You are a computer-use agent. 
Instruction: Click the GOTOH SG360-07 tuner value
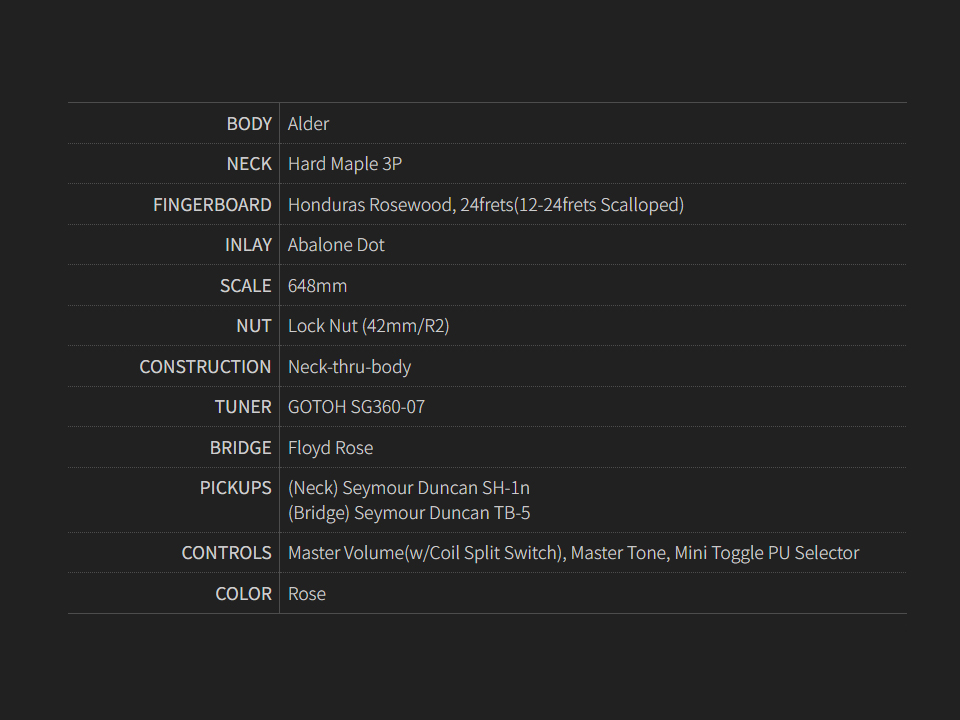click(x=356, y=407)
